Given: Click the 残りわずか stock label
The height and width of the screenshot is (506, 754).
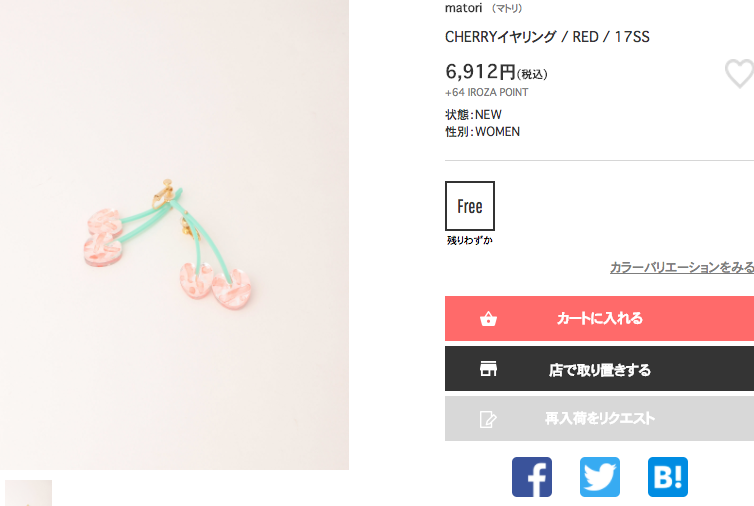Looking at the screenshot, I should click(470, 240).
